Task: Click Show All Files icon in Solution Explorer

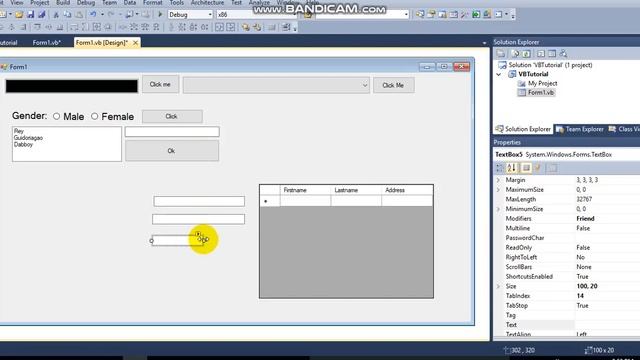Action: (x=516, y=53)
